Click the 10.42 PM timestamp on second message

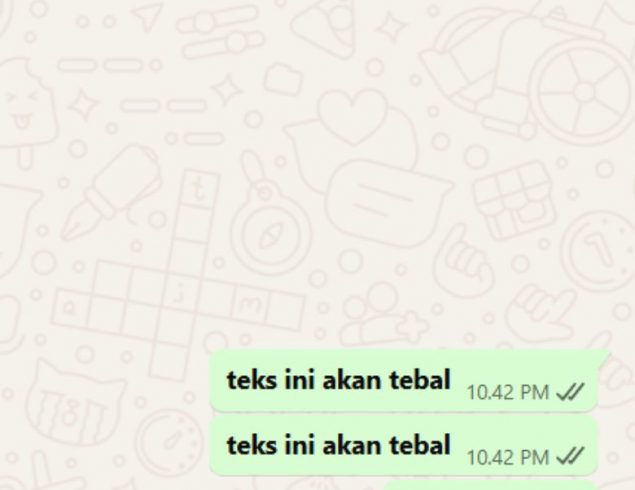pos(508,458)
